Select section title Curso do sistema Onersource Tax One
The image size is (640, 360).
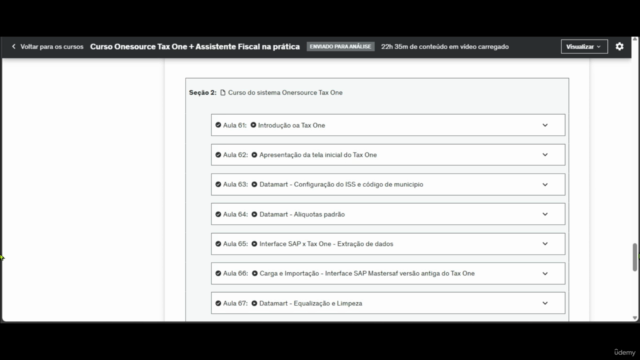(285, 93)
